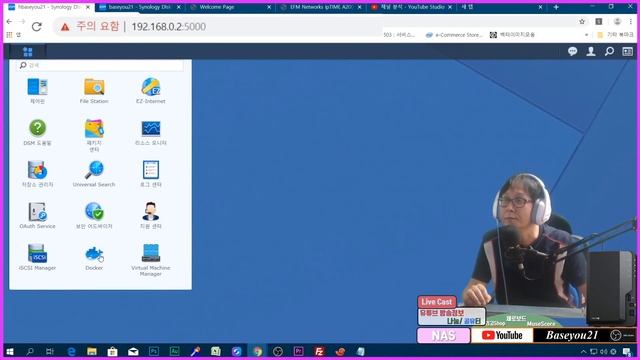Open DSM notifications speech bubble
The height and width of the screenshot is (360, 640).
tap(572, 51)
